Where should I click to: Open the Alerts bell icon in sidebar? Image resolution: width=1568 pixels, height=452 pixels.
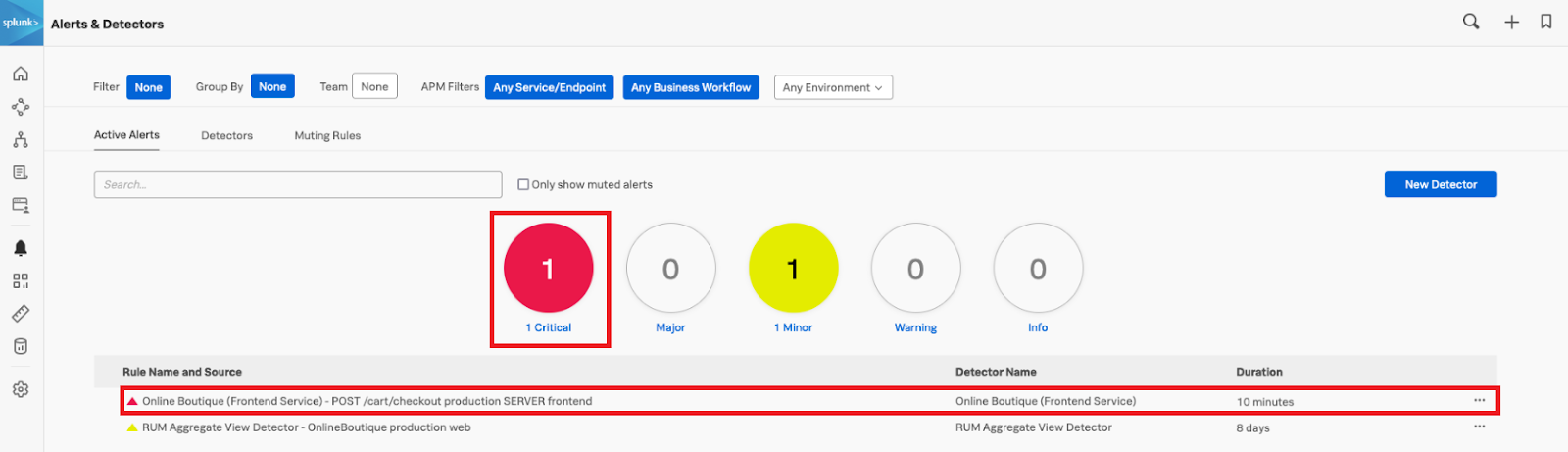21,248
